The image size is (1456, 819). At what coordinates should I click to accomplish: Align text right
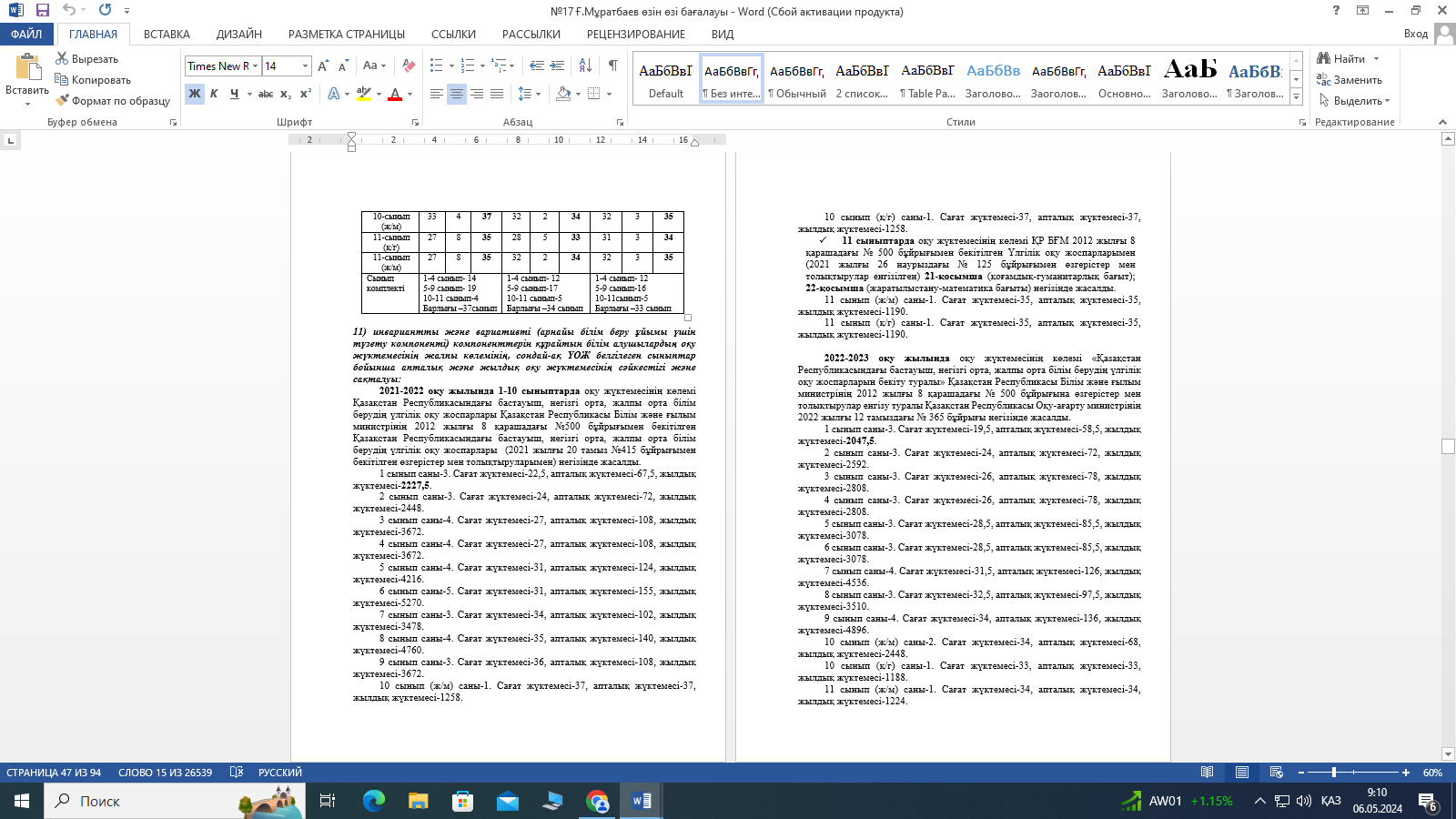point(477,93)
